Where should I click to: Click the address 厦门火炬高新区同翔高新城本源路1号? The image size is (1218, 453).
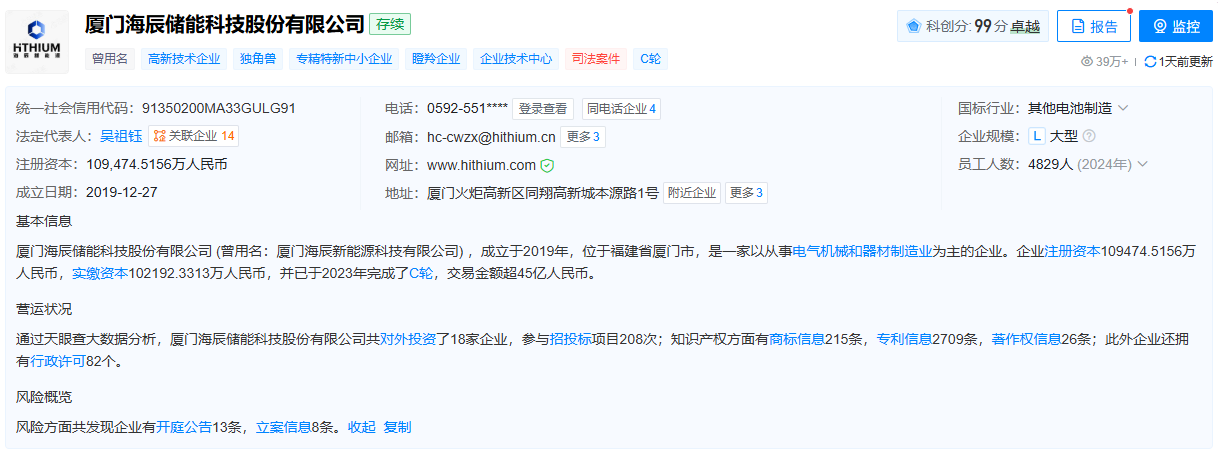point(543,193)
